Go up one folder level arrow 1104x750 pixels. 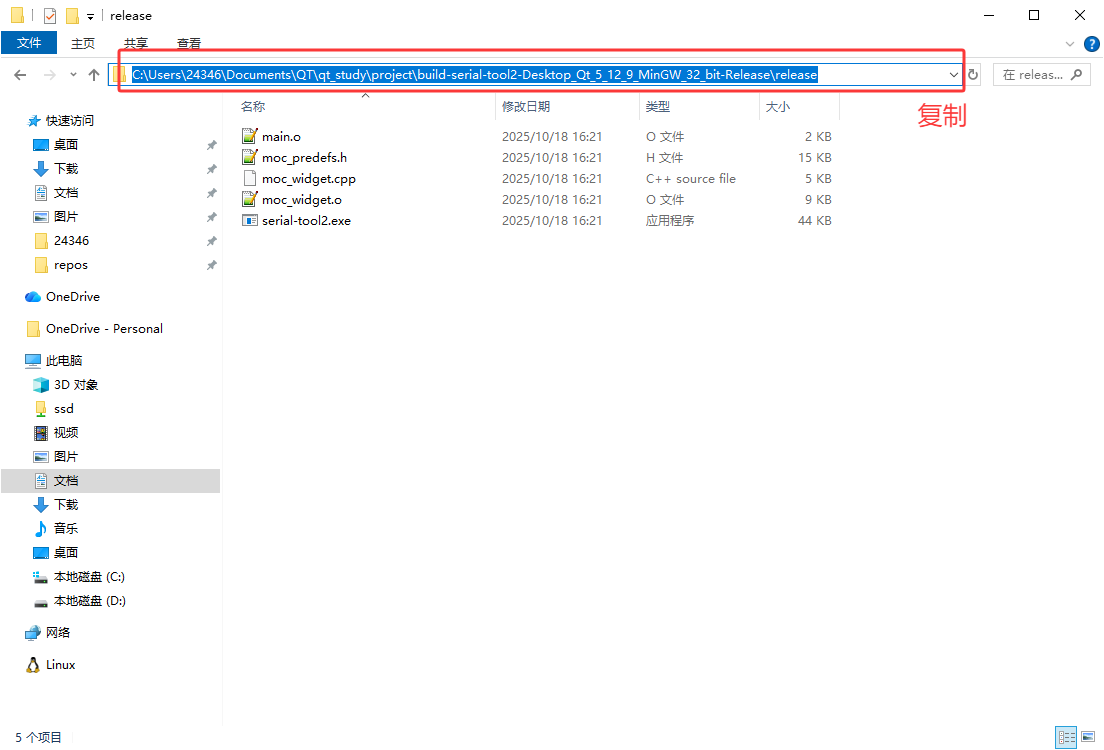tap(94, 75)
